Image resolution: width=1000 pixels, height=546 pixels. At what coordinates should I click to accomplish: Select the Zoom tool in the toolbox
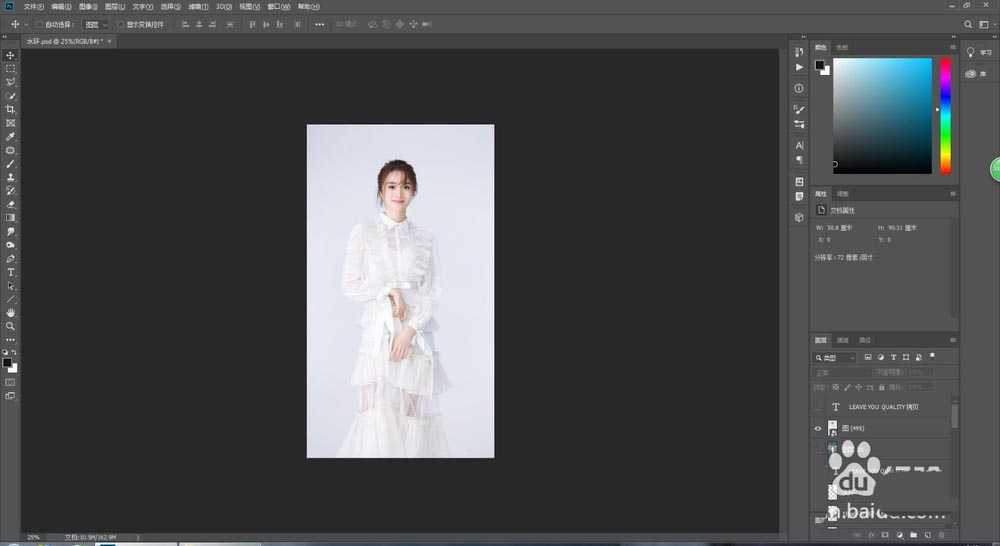point(11,326)
